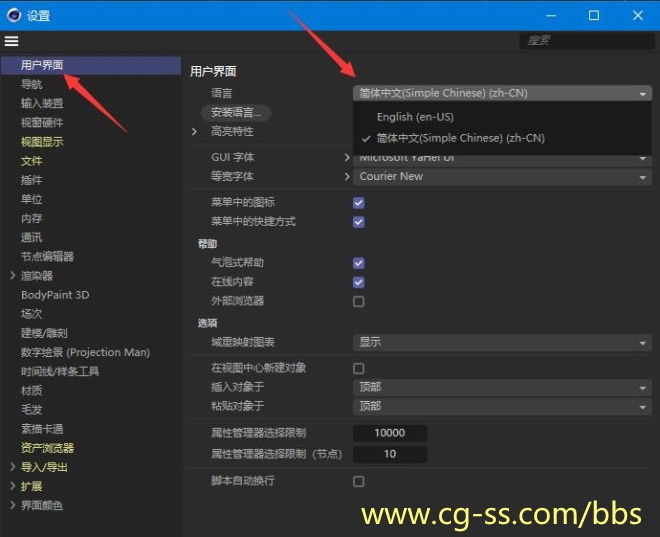Toggle 菜单中的快捷方式 checkbox
The height and width of the screenshot is (537, 660).
pyautogui.click(x=359, y=221)
